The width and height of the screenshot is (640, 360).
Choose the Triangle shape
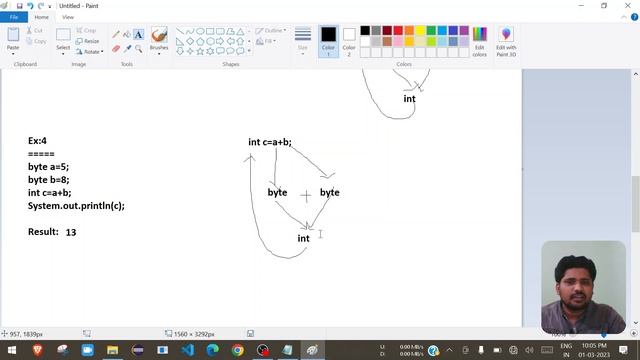tap(240, 31)
